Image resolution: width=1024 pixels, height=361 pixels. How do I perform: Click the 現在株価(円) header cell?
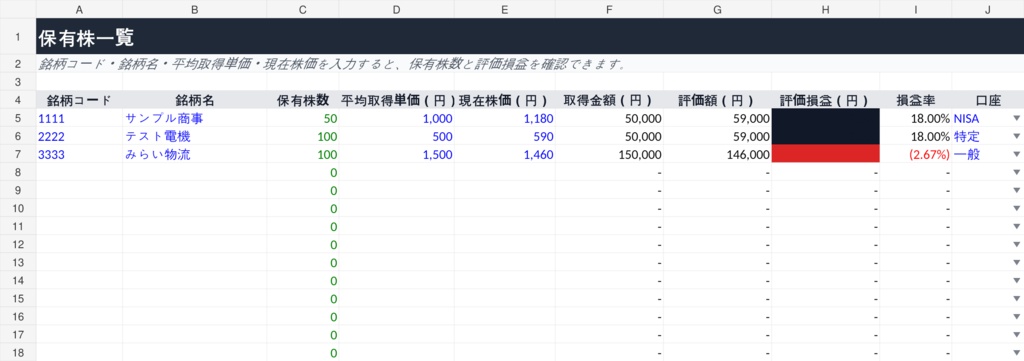click(505, 100)
